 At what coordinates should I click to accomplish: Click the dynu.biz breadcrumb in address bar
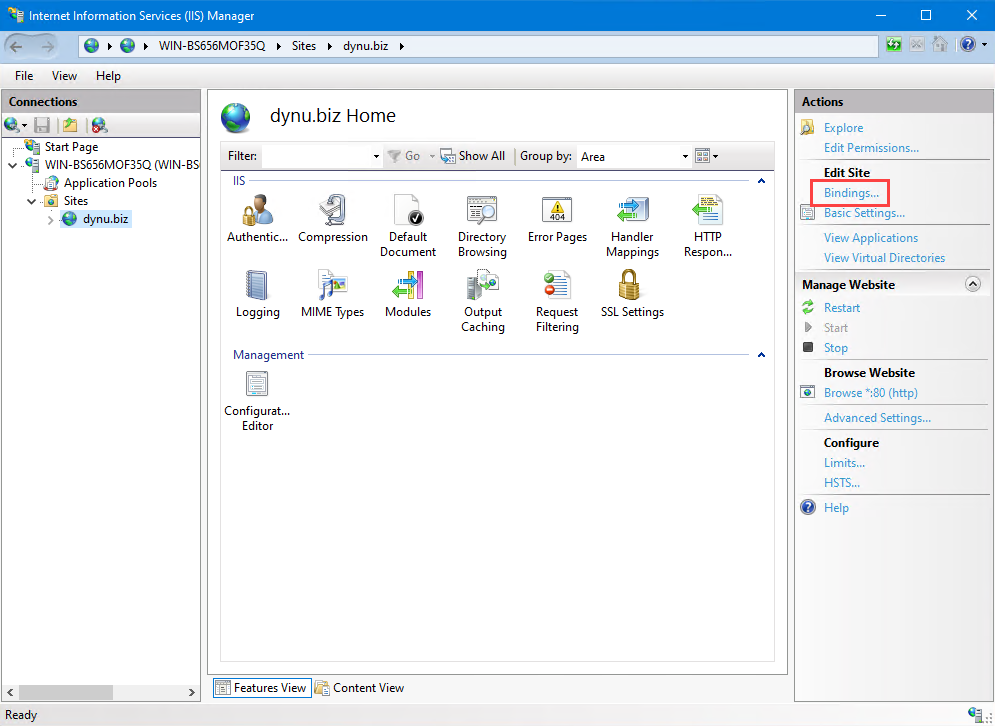(366, 46)
